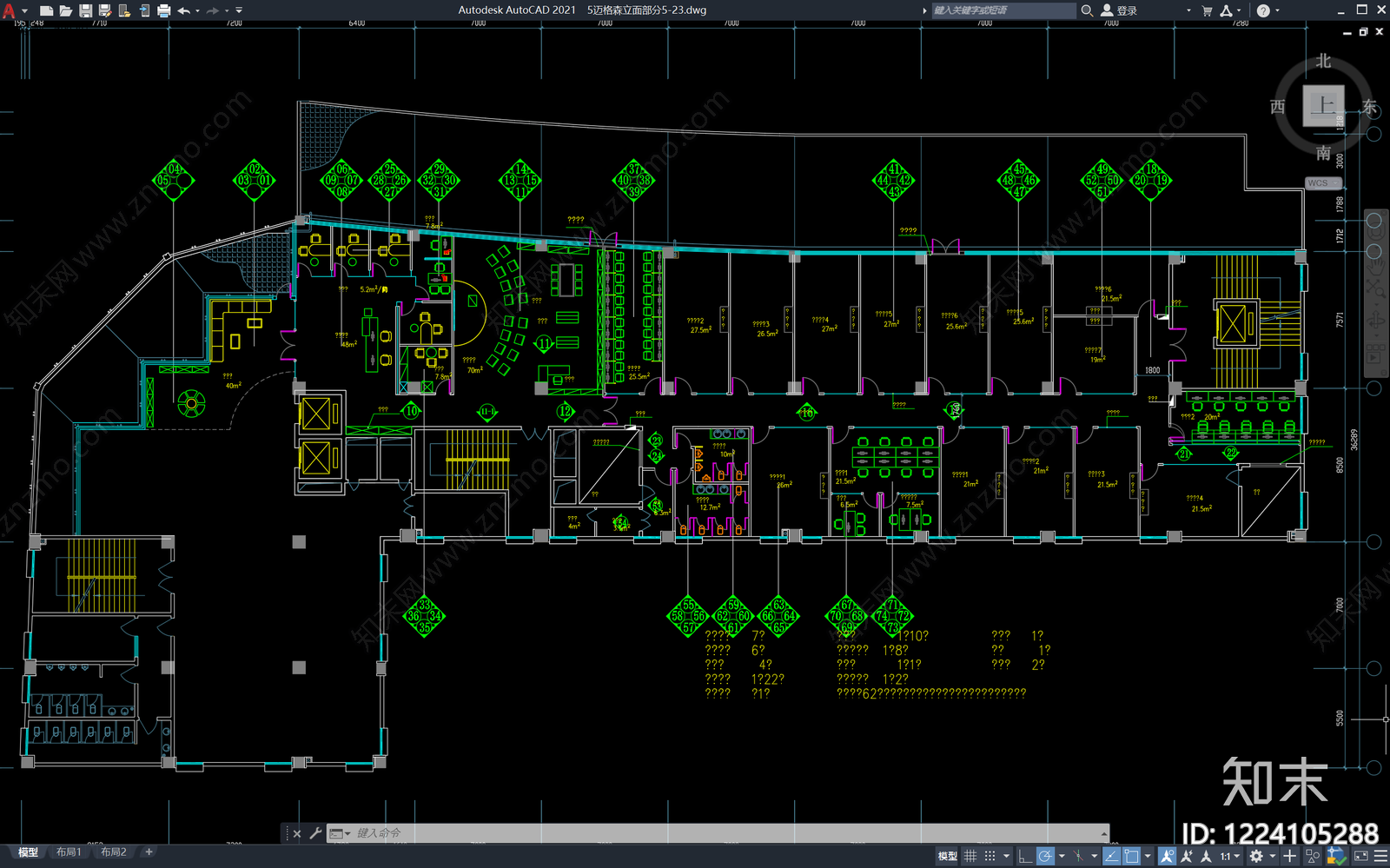This screenshot has width=1390, height=868.
Task: Toggle ortho mode in status bar
Action: click(1025, 856)
